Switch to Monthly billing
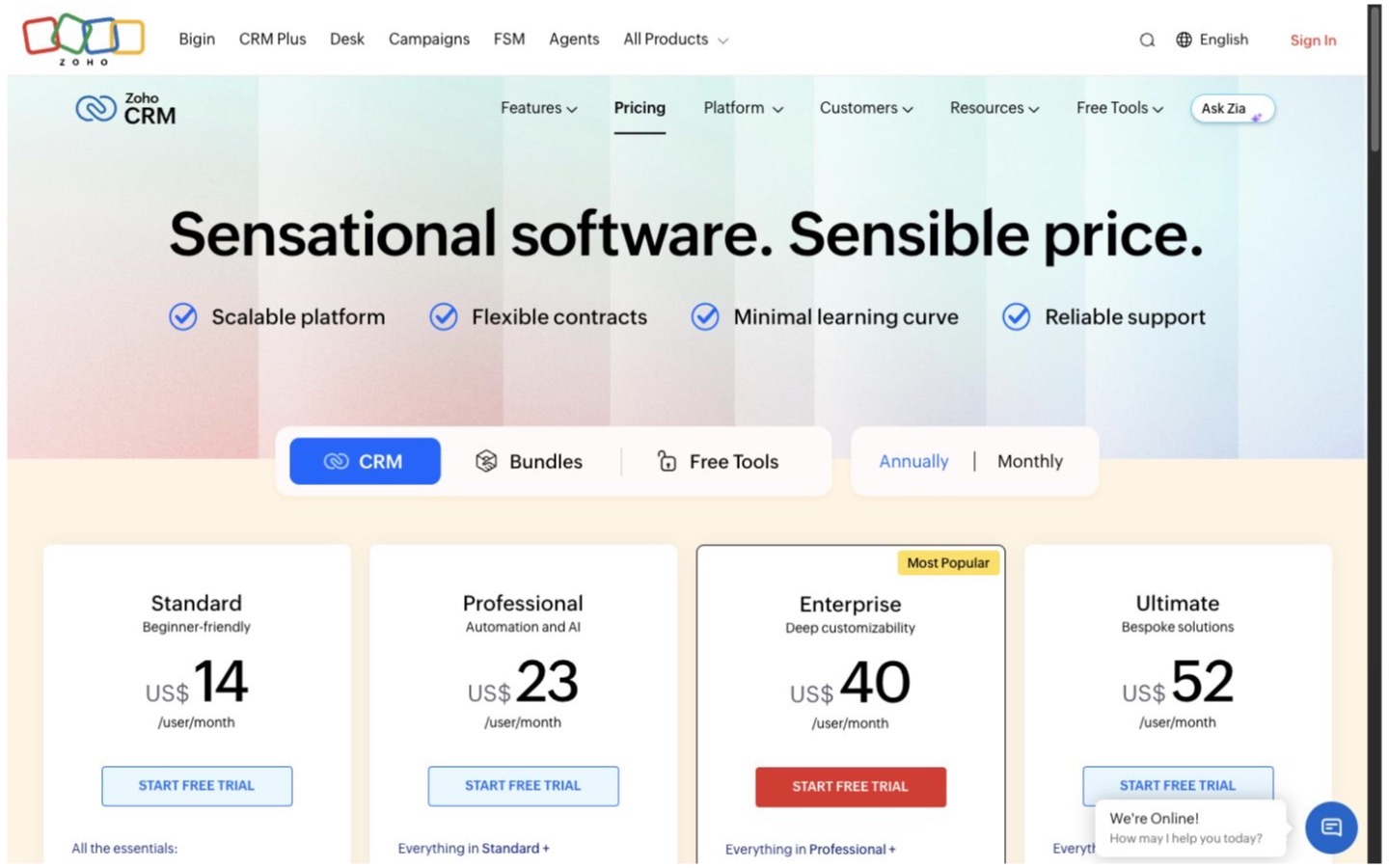Screen dimensions: 1389x868 click(1030, 461)
